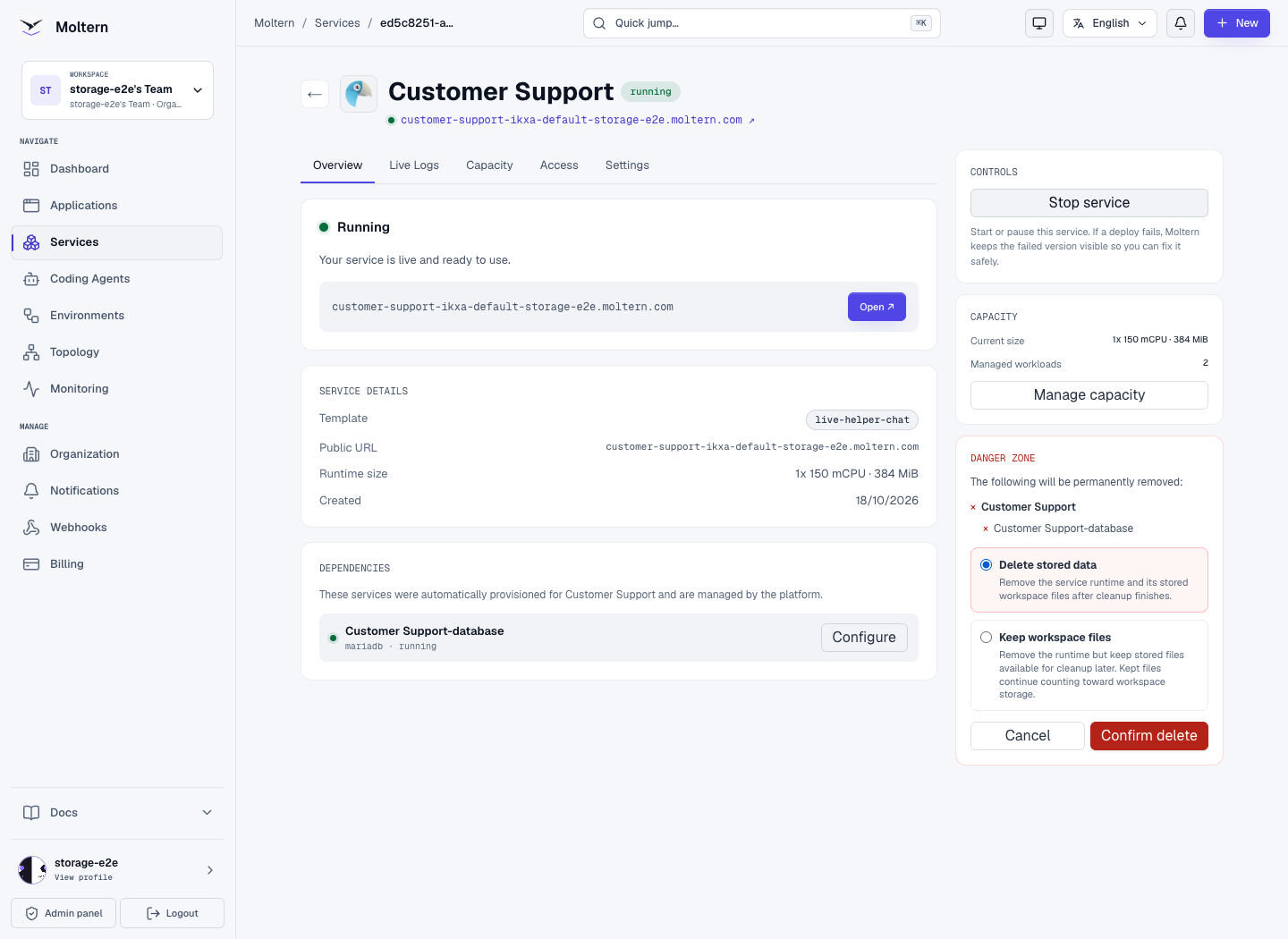Cancel the delete action

pyautogui.click(x=1028, y=736)
